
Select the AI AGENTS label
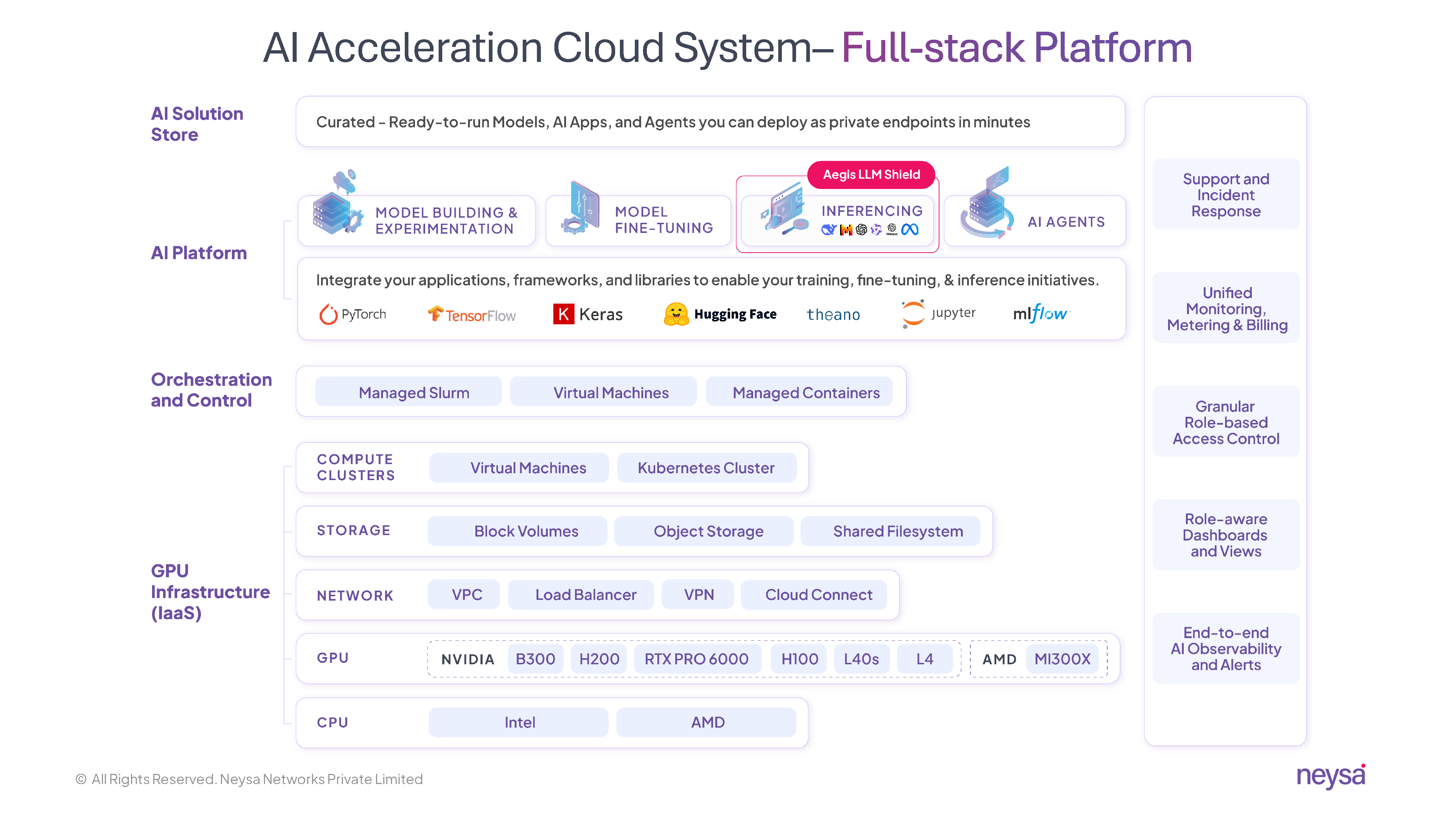click(x=1066, y=222)
